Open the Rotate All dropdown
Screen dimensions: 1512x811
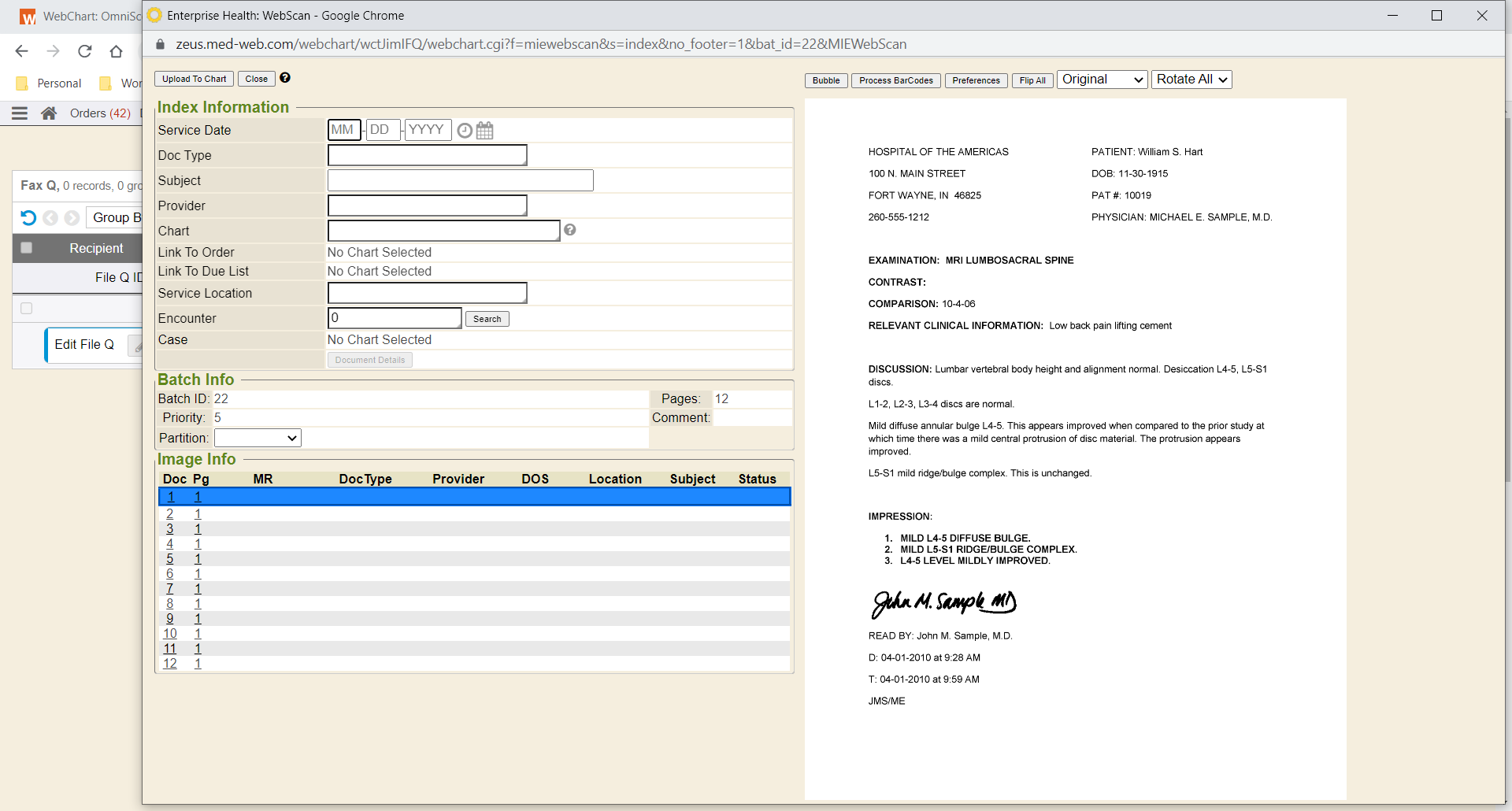point(1191,80)
